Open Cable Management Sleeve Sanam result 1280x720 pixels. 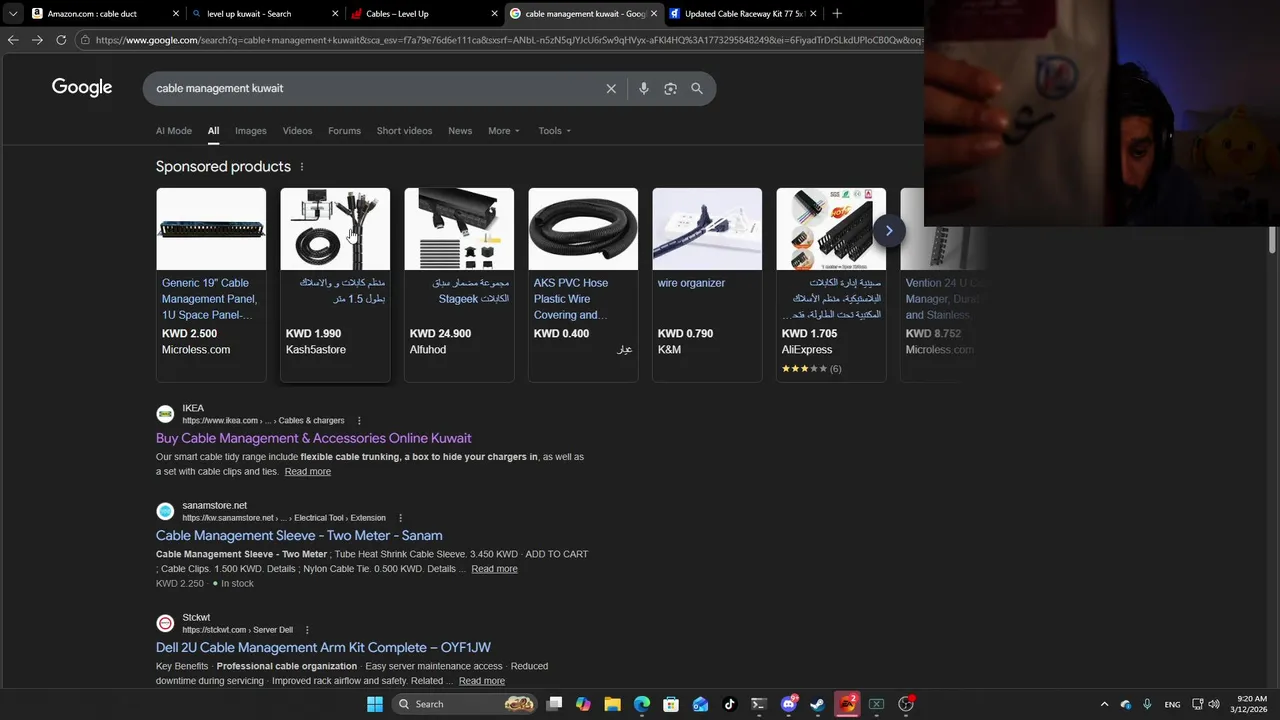click(299, 536)
